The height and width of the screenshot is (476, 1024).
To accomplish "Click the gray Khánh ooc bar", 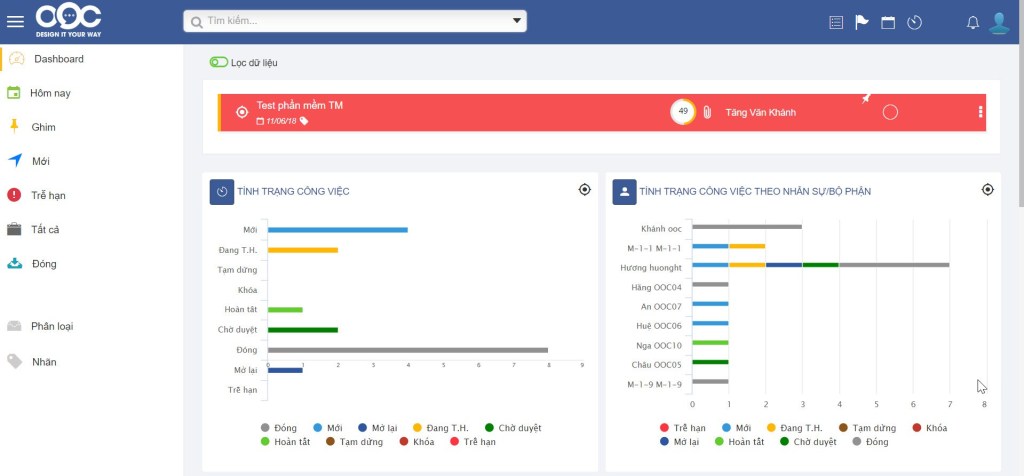I will click(747, 227).
